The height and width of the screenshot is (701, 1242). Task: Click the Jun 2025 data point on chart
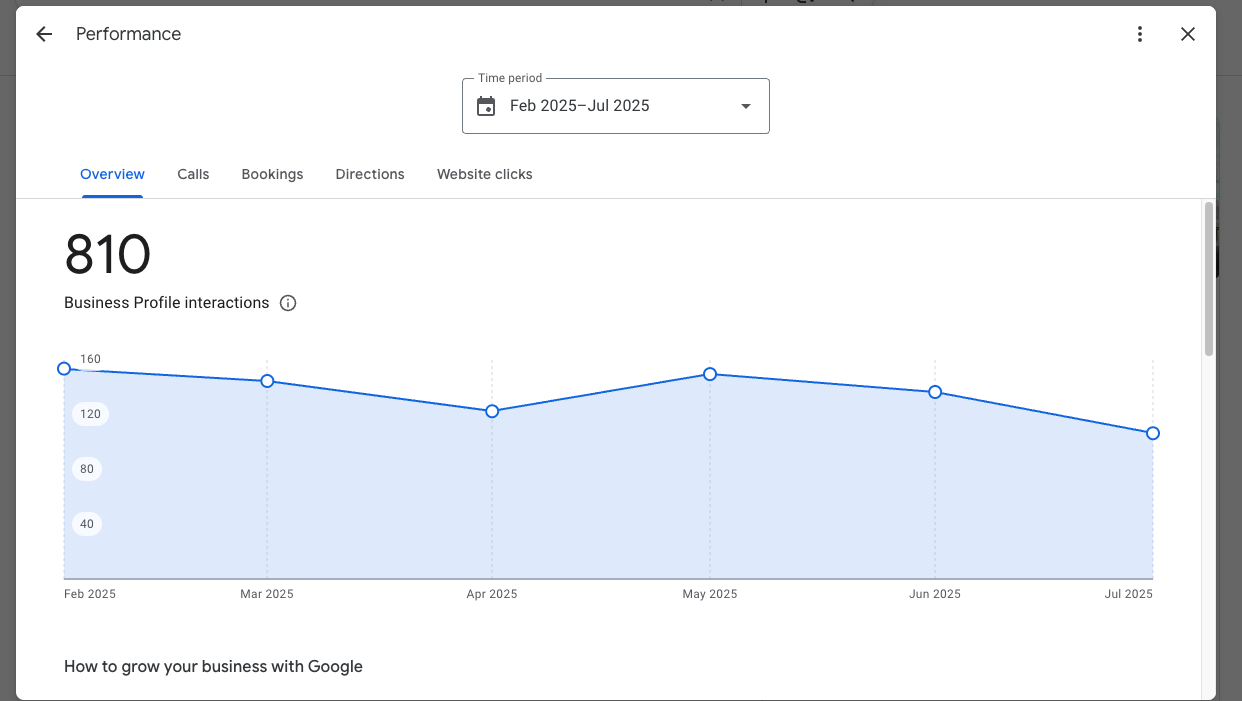coord(935,392)
